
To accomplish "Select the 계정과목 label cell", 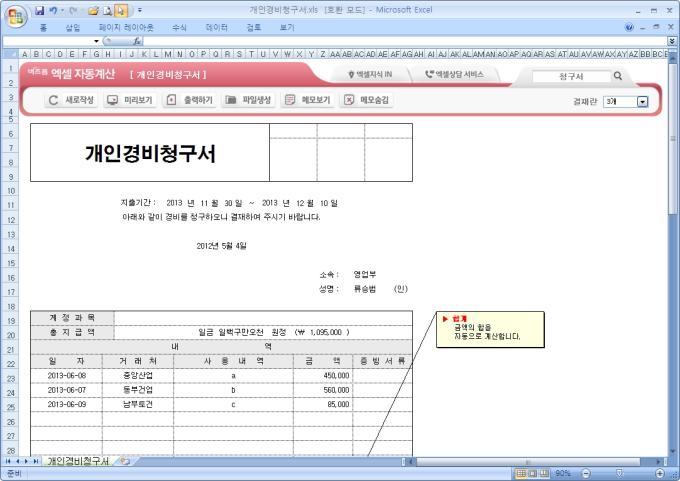I will [x=72, y=318].
